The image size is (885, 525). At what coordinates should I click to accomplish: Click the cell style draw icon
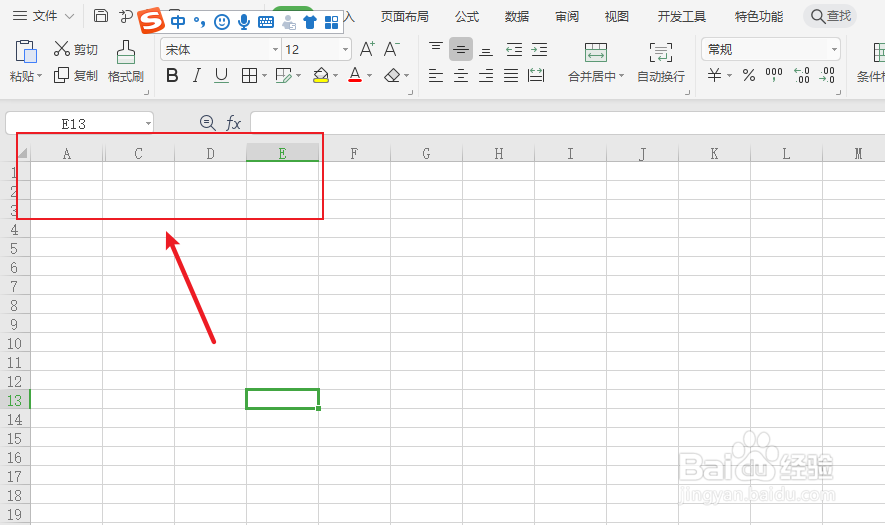click(283, 75)
